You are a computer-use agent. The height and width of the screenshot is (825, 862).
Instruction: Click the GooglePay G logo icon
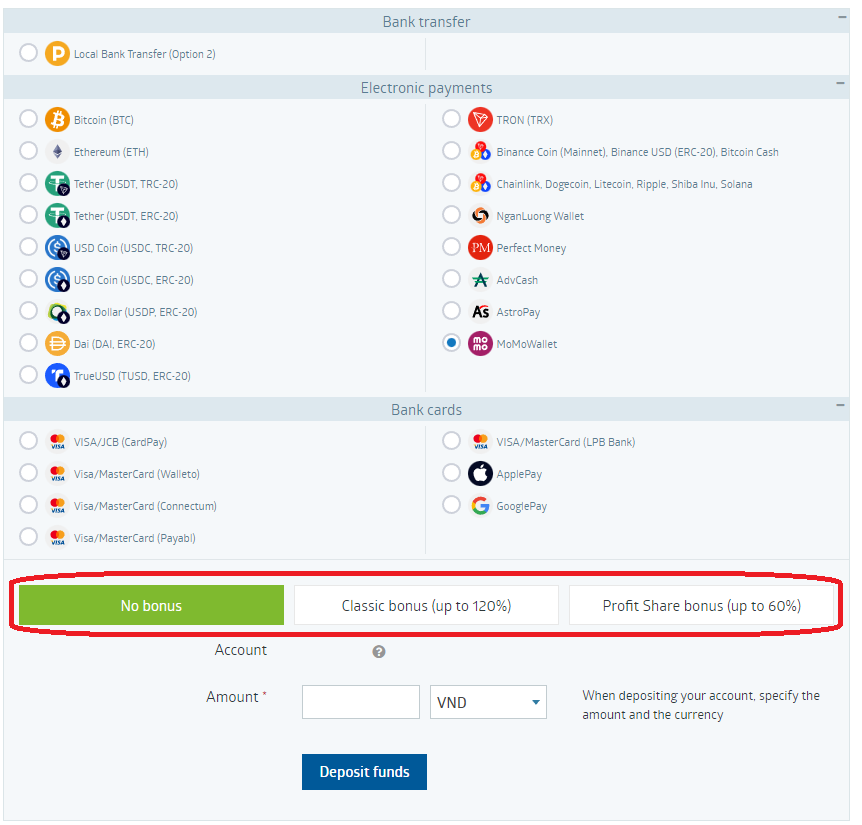480,506
